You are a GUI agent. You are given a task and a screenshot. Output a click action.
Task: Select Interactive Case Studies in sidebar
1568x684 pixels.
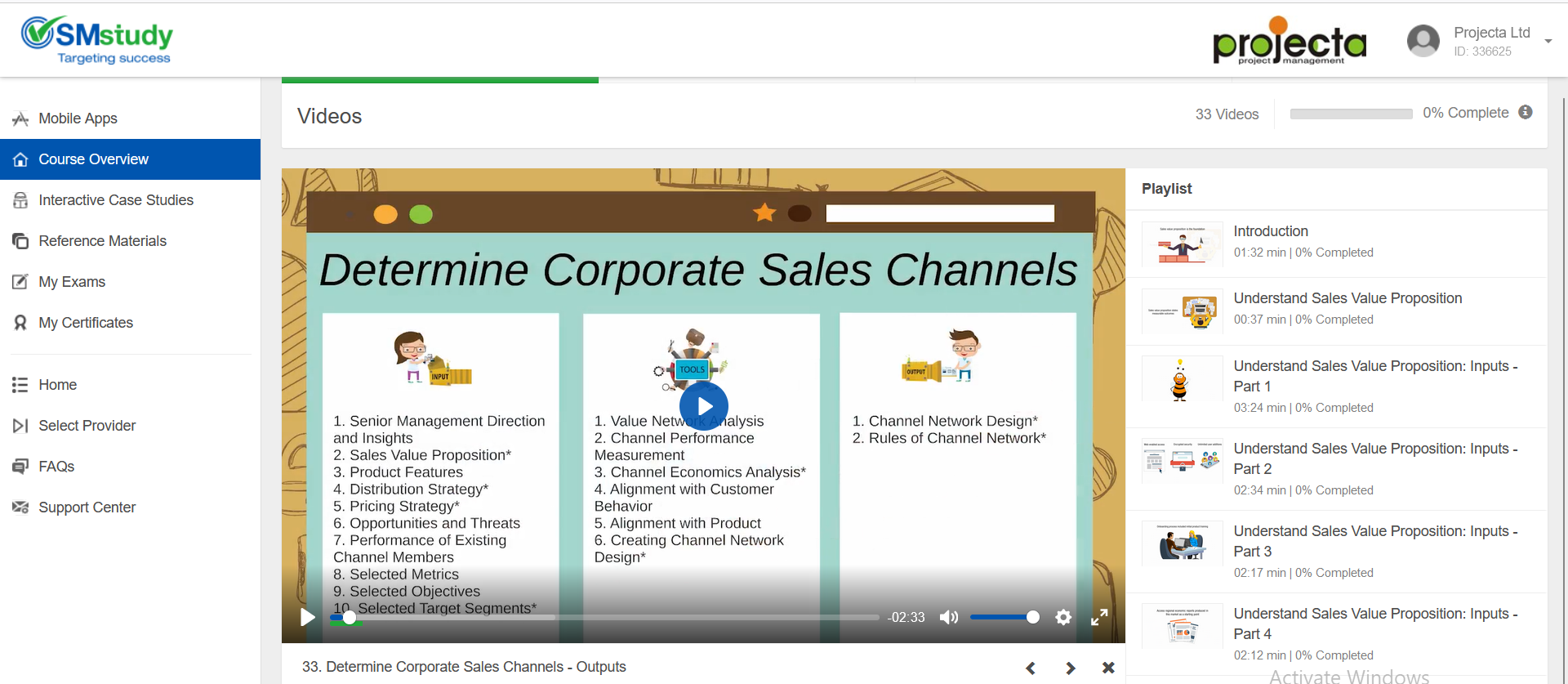click(116, 200)
